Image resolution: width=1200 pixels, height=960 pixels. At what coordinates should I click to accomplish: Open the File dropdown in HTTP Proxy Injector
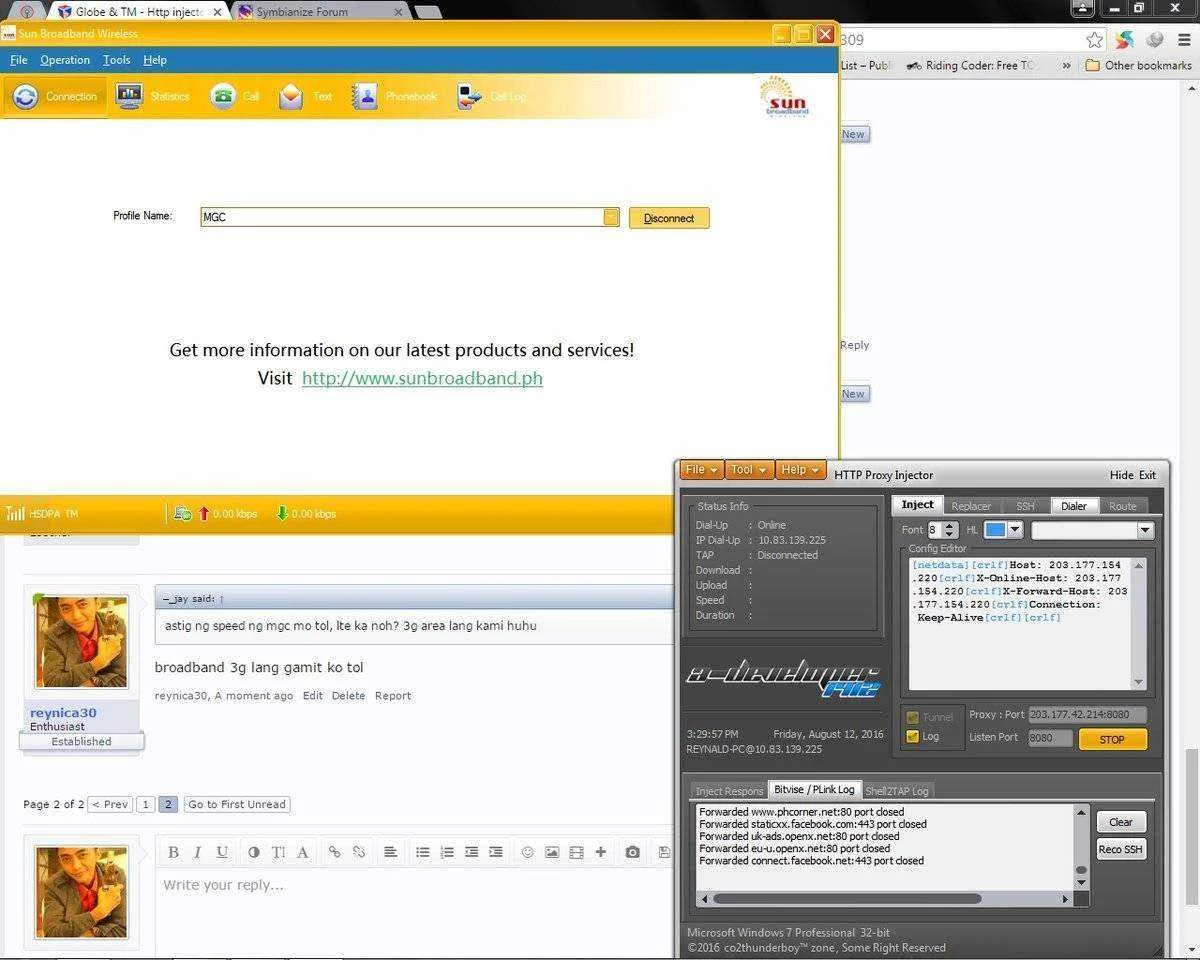tap(701, 470)
